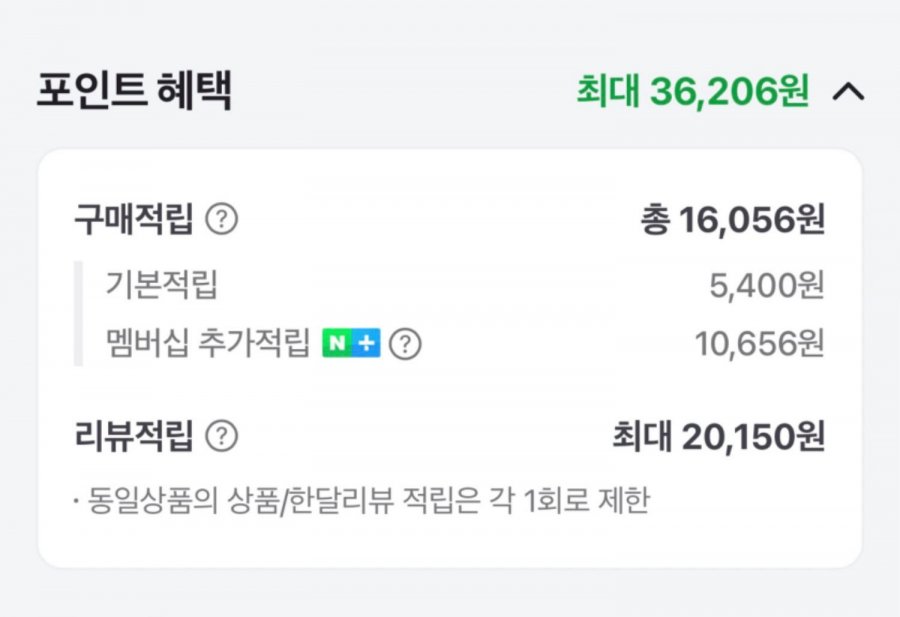The image size is (900, 617).
Task: Click the 최대 20,150원 review amount
Action: 718,437
